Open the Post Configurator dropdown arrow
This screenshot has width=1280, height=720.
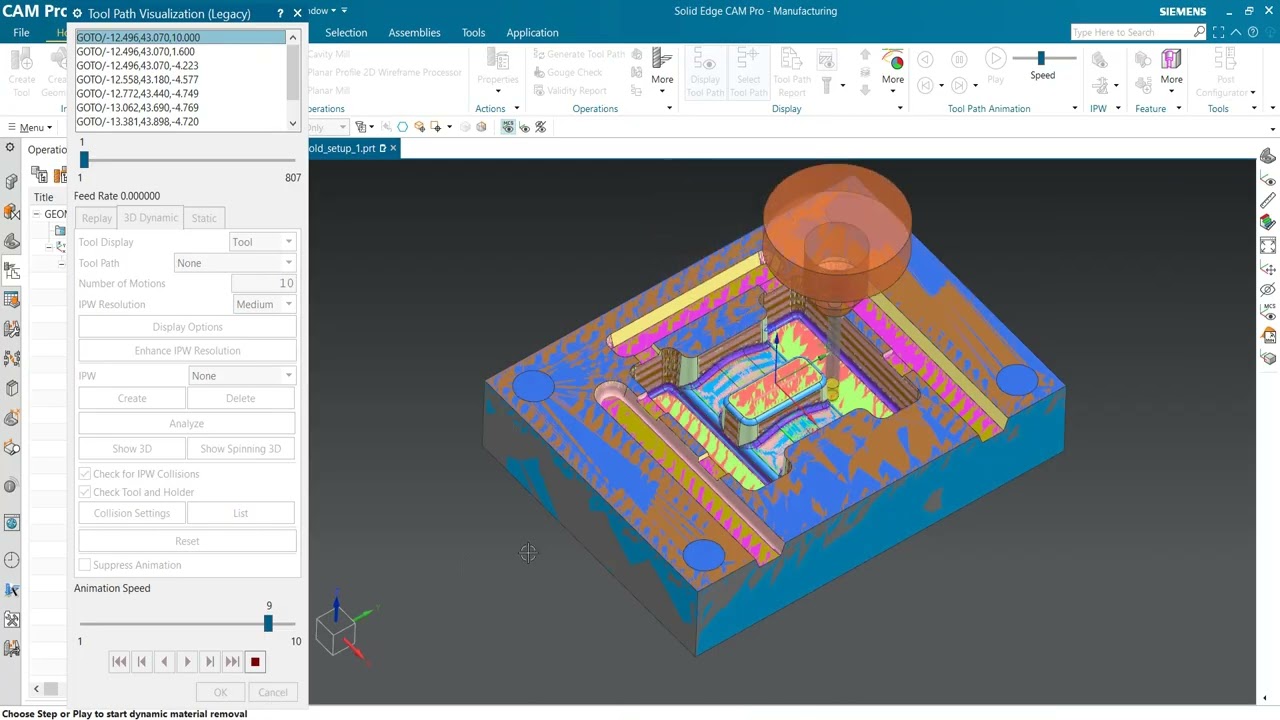1253,92
